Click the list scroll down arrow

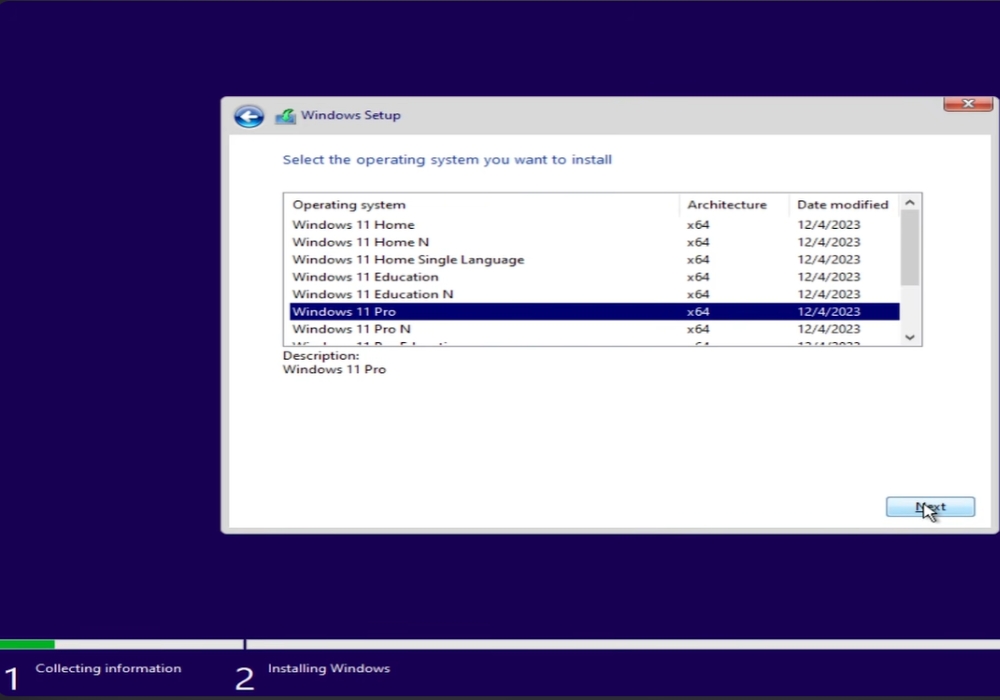(910, 337)
